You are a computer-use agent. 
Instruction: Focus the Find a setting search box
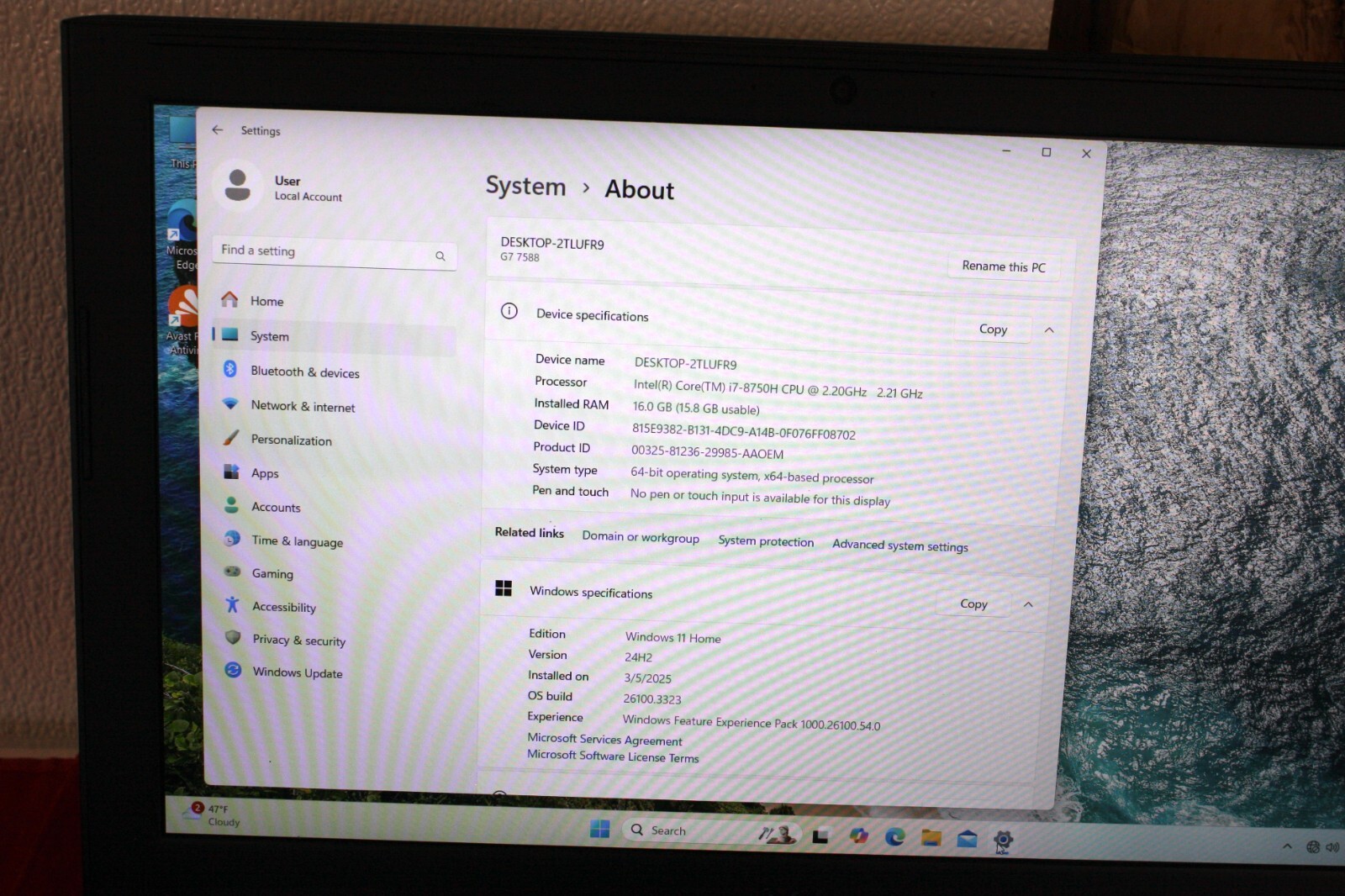(335, 253)
